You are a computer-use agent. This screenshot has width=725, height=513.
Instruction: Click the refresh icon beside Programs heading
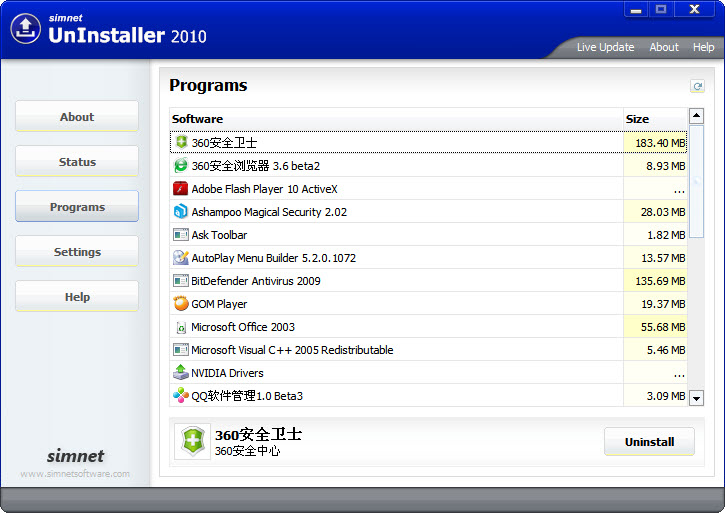(697, 87)
